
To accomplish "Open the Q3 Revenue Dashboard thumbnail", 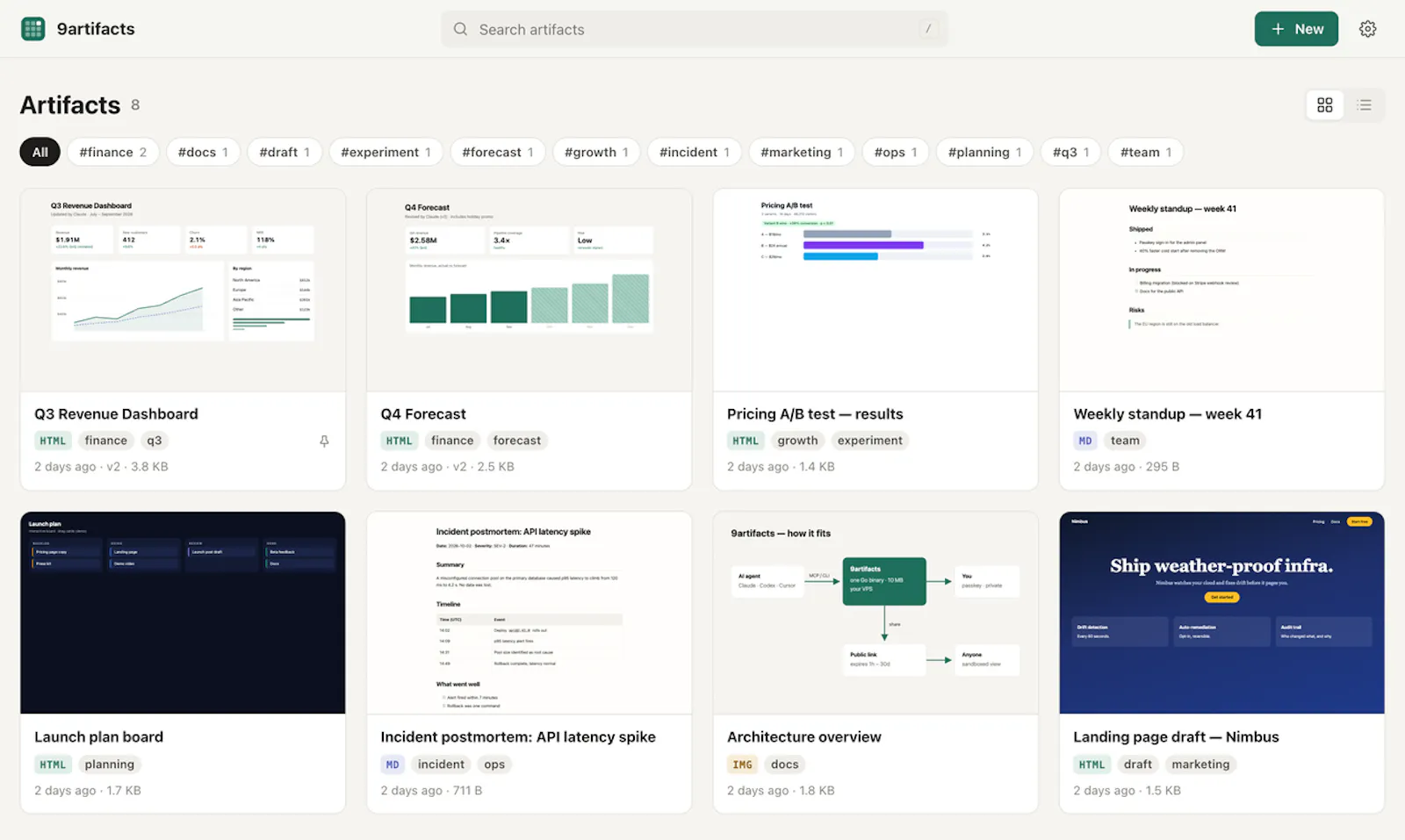I will (x=183, y=291).
